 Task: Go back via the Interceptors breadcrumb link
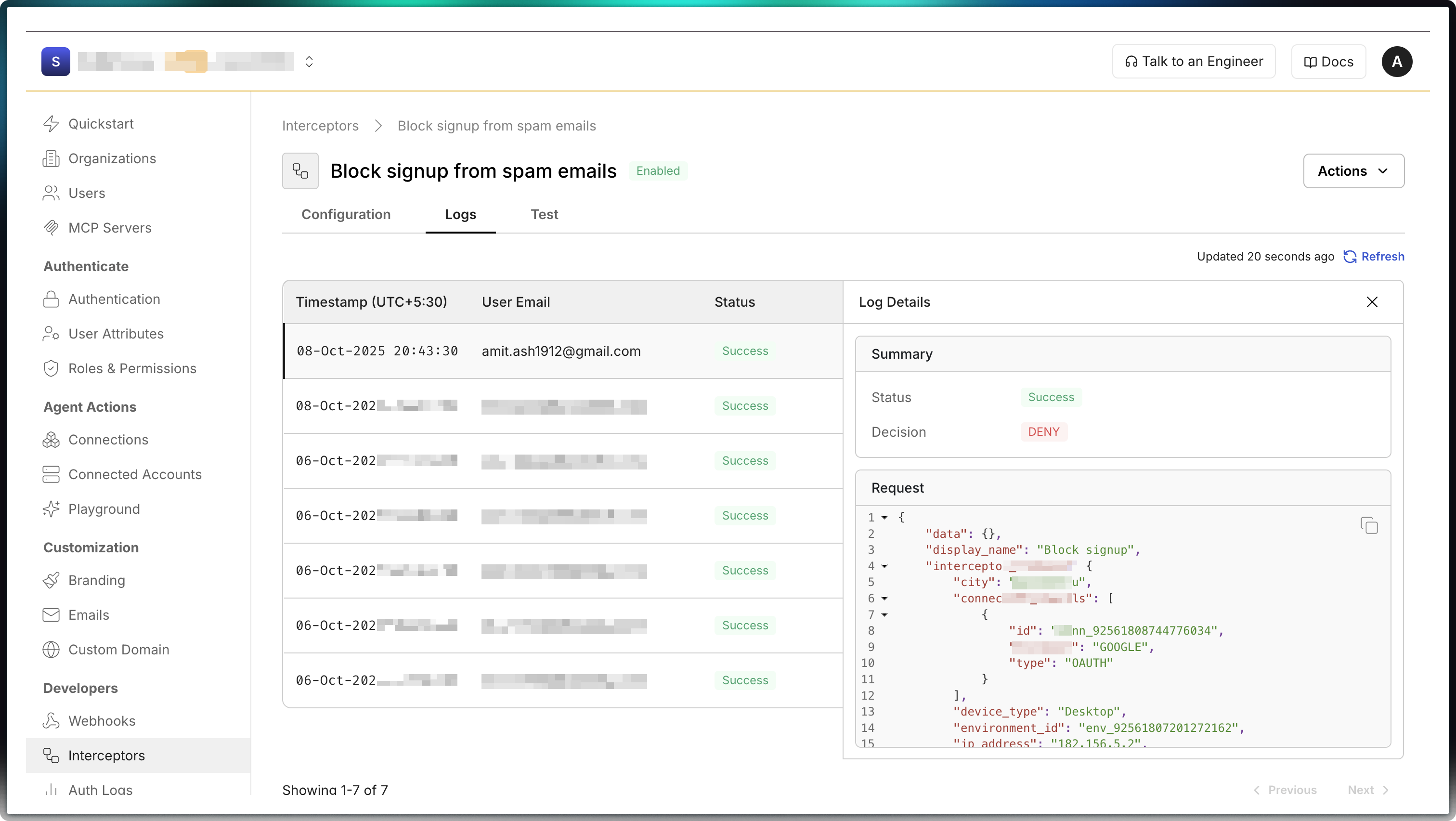click(320, 126)
